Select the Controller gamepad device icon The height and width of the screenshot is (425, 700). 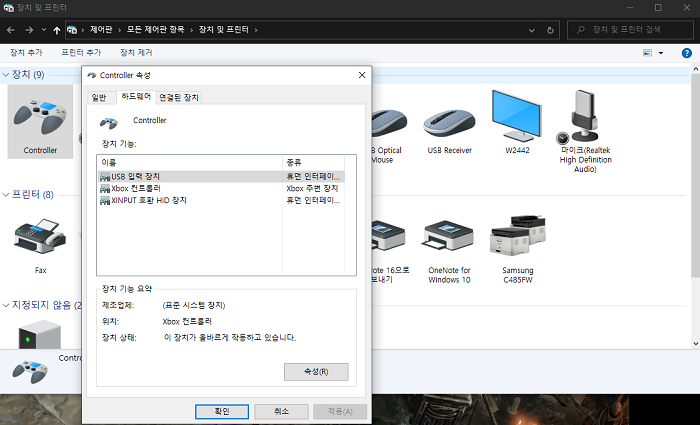(x=40, y=118)
